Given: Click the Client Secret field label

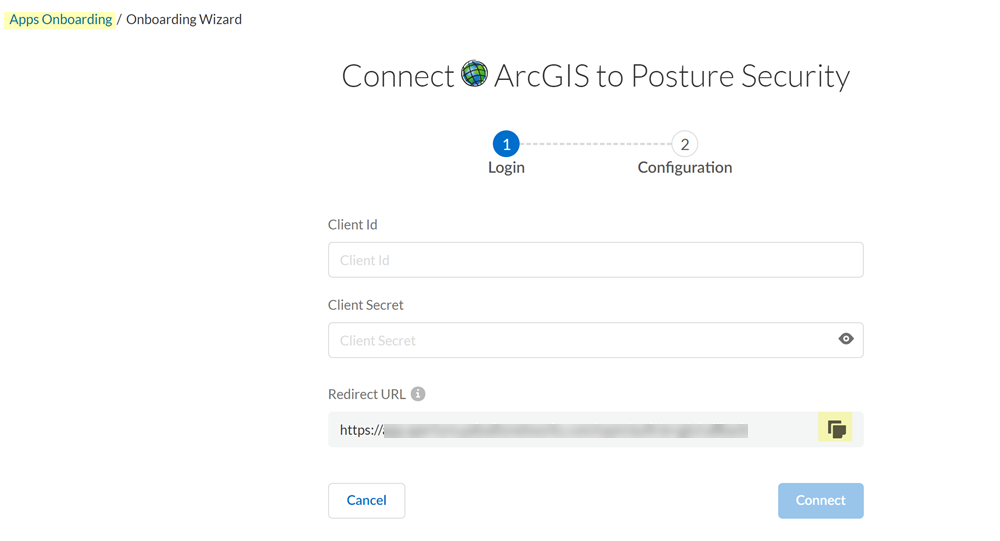Looking at the screenshot, I should [x=366, y=305].
